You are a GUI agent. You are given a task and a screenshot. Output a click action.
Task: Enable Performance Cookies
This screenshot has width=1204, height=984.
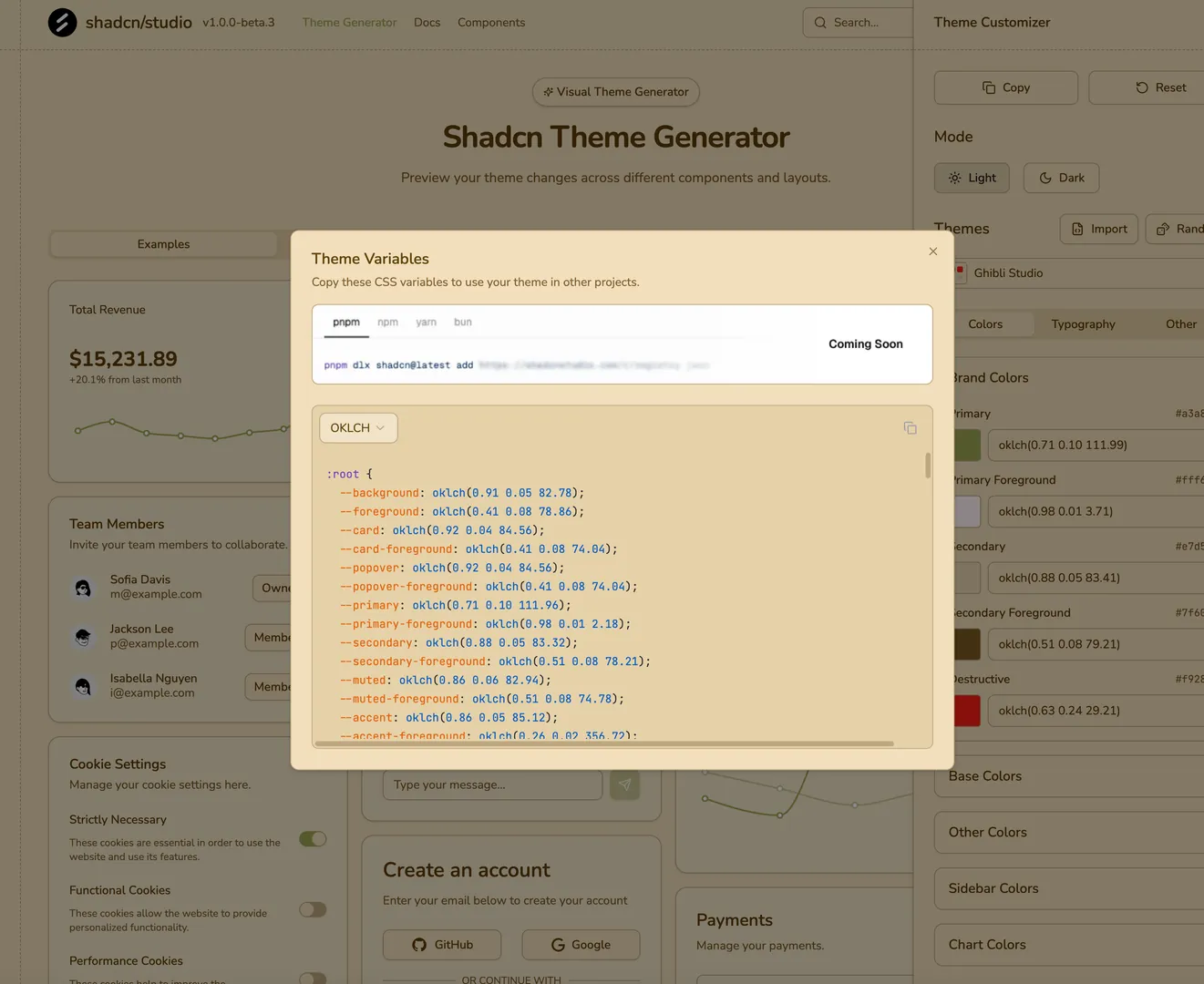click(313, 979)
